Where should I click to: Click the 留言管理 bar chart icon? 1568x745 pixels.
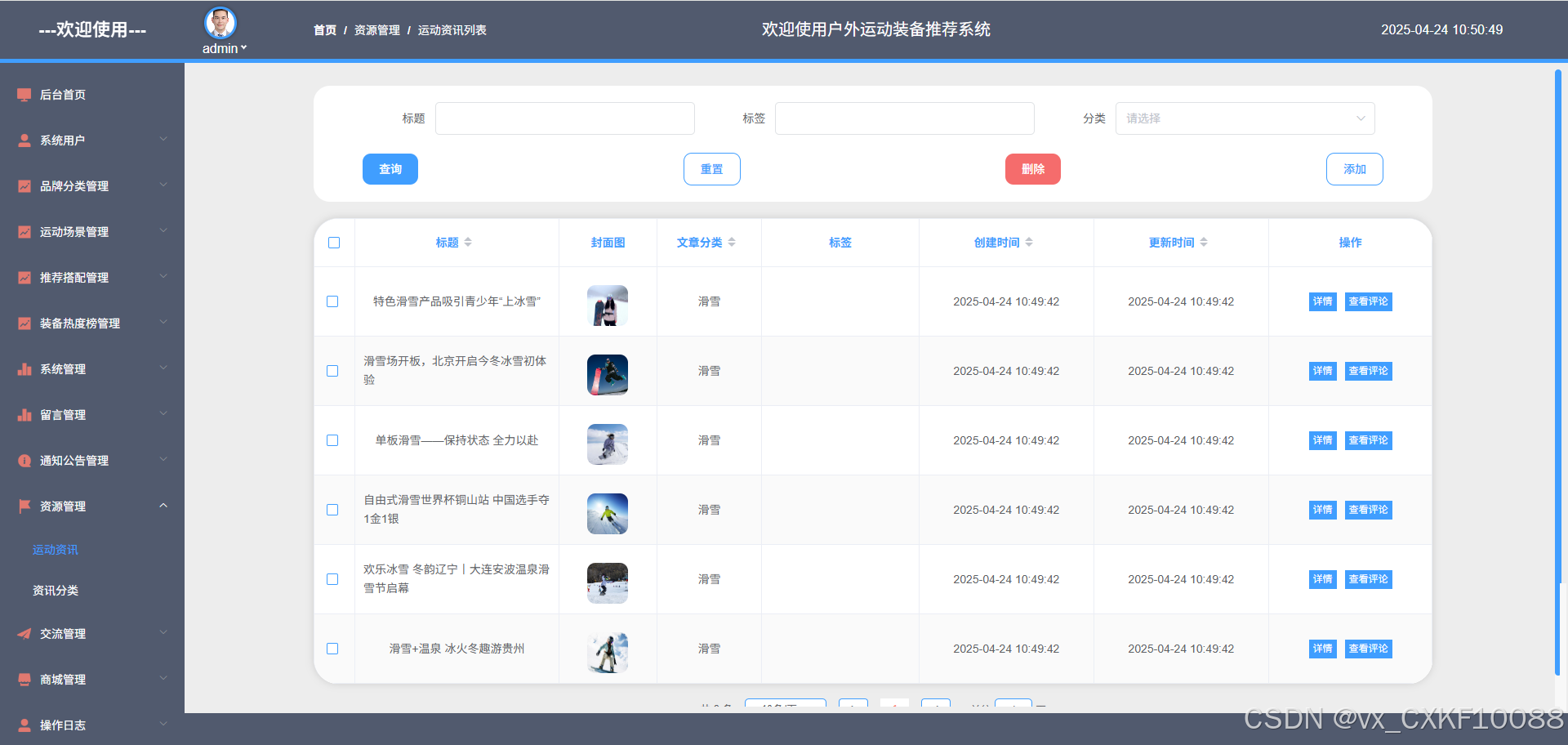24,415
